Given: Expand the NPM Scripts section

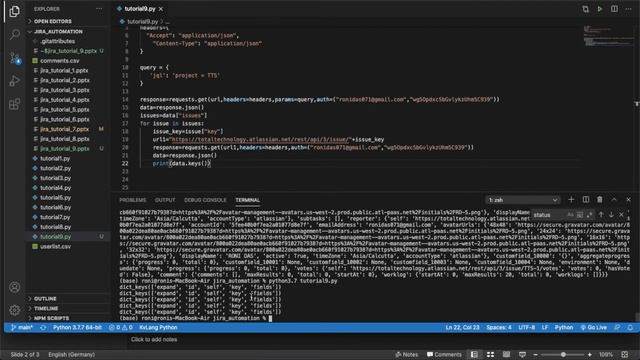Looking at the screenshot, I should point(51,318).
